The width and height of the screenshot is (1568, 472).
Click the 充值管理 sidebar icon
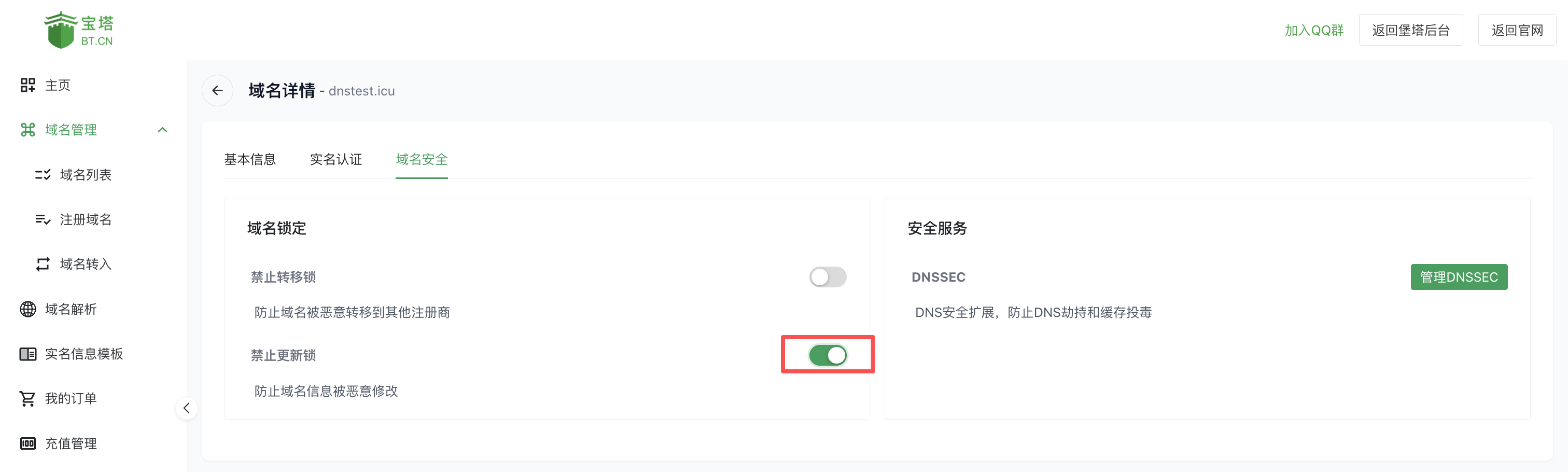[27, 443]
